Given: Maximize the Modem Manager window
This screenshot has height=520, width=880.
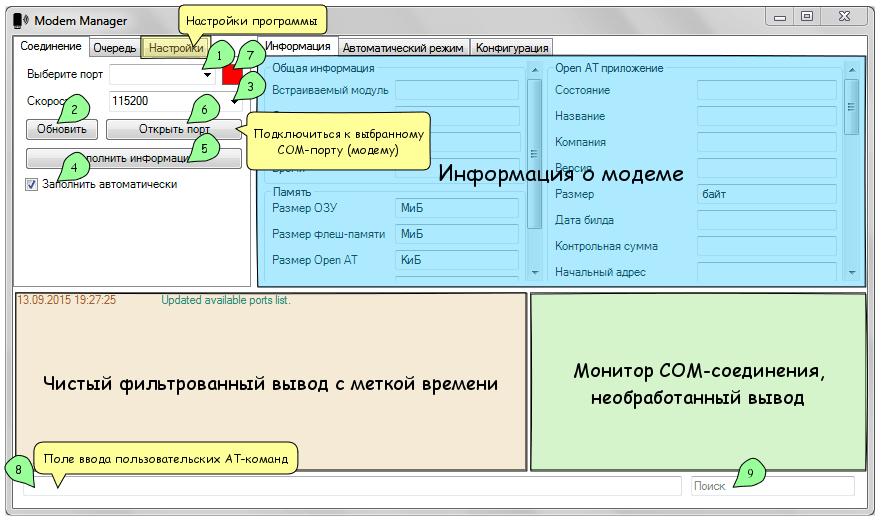Looking at the screenshot, I should (x=806, y=17).
